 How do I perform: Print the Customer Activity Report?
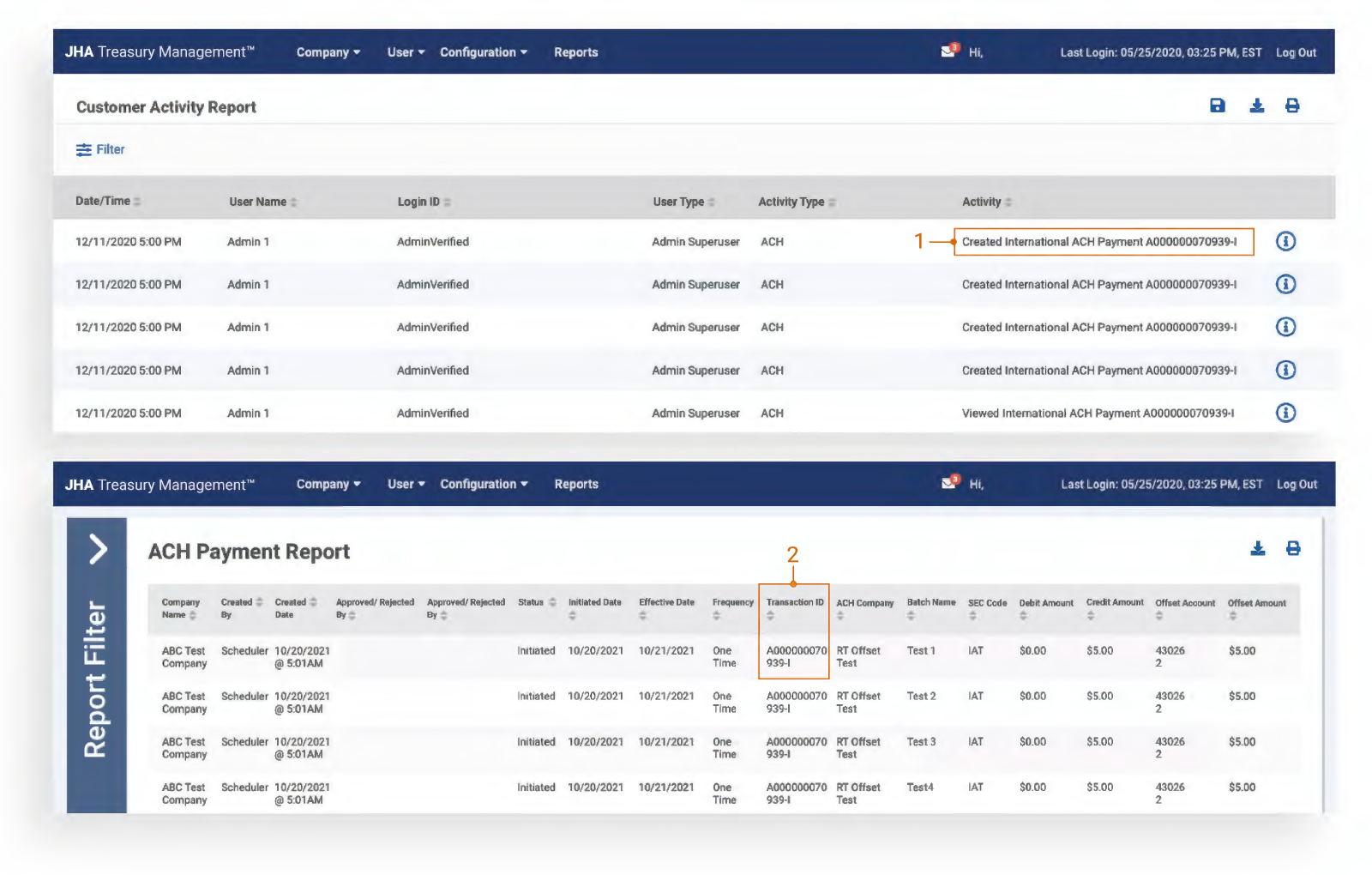click(1292, 106)
